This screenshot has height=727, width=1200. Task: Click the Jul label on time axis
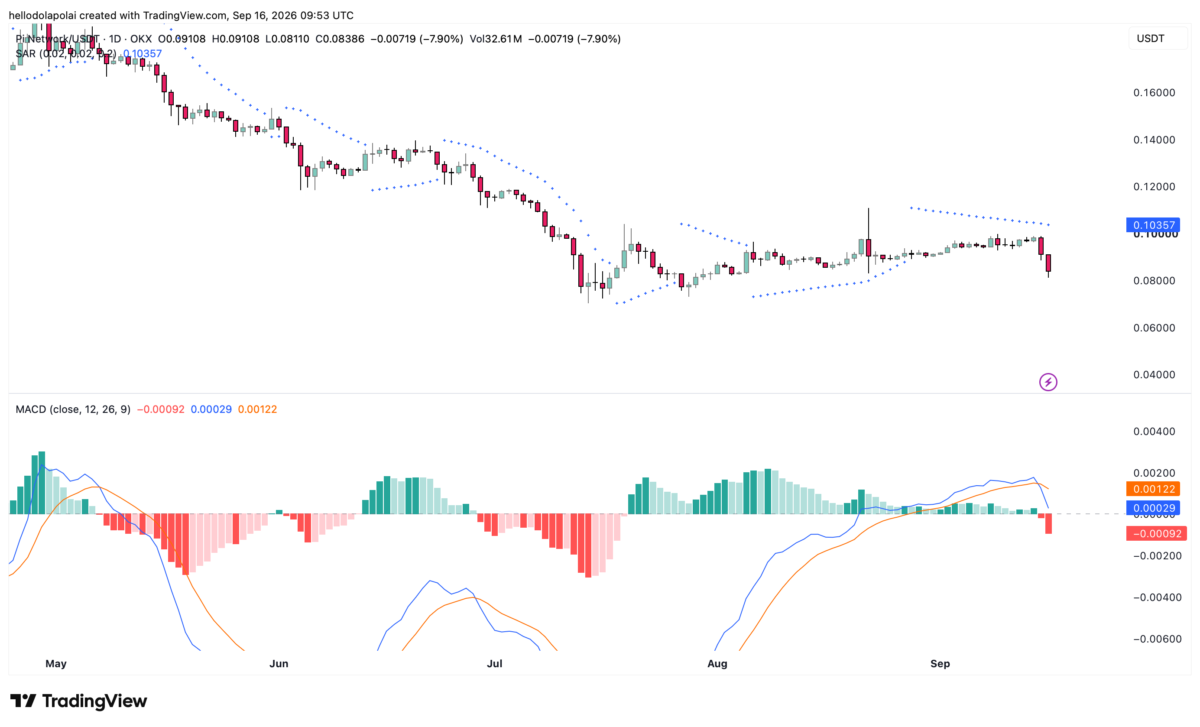495,664
